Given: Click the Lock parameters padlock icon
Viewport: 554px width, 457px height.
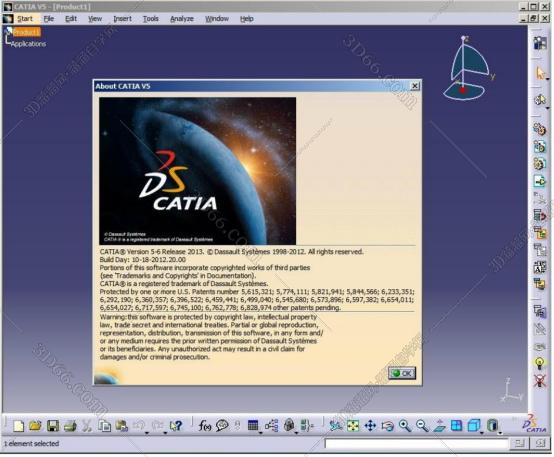Looking at the screenshot, I should (x=289, y=425).
